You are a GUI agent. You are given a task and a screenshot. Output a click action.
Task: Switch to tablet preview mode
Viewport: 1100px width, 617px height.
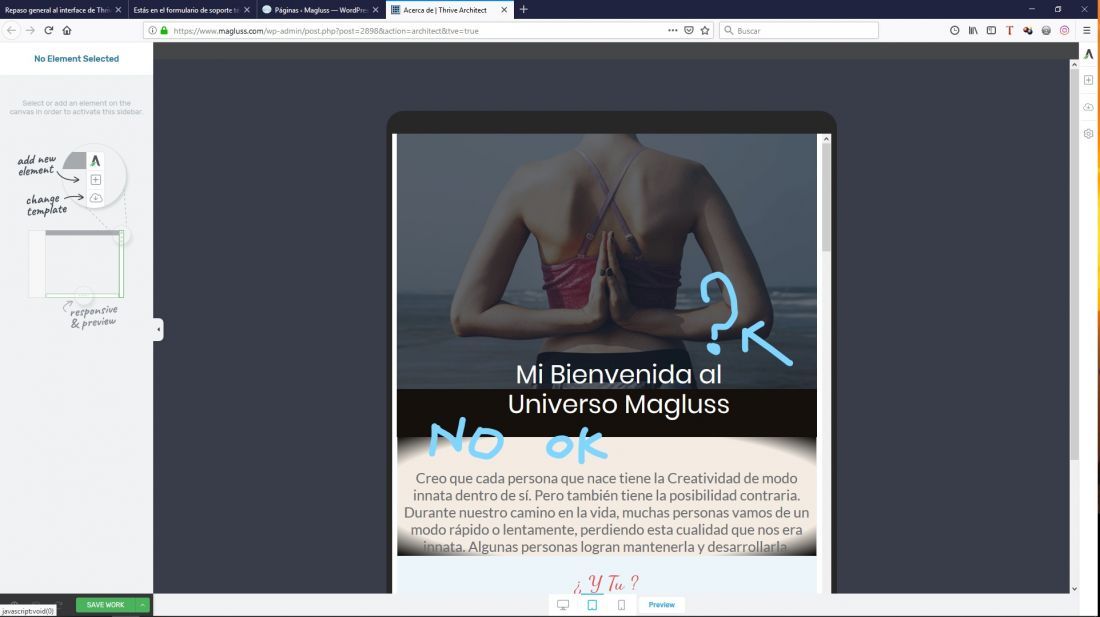tap(592, 604)
